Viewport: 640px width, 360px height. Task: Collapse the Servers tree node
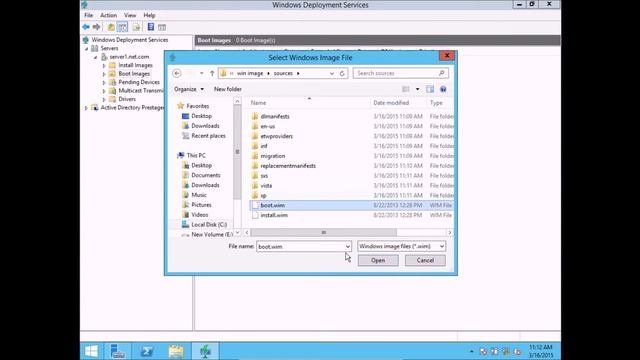87,49
